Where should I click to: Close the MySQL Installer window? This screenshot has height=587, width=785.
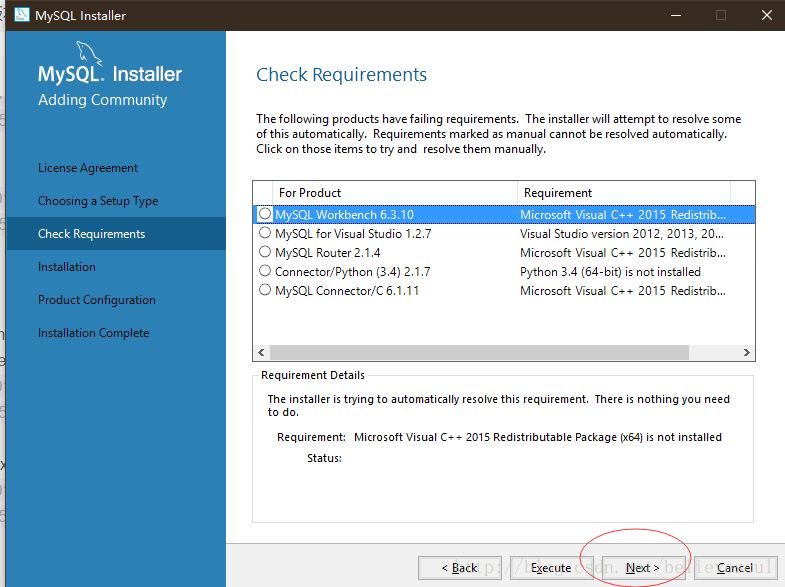click(x=766, y=15)
